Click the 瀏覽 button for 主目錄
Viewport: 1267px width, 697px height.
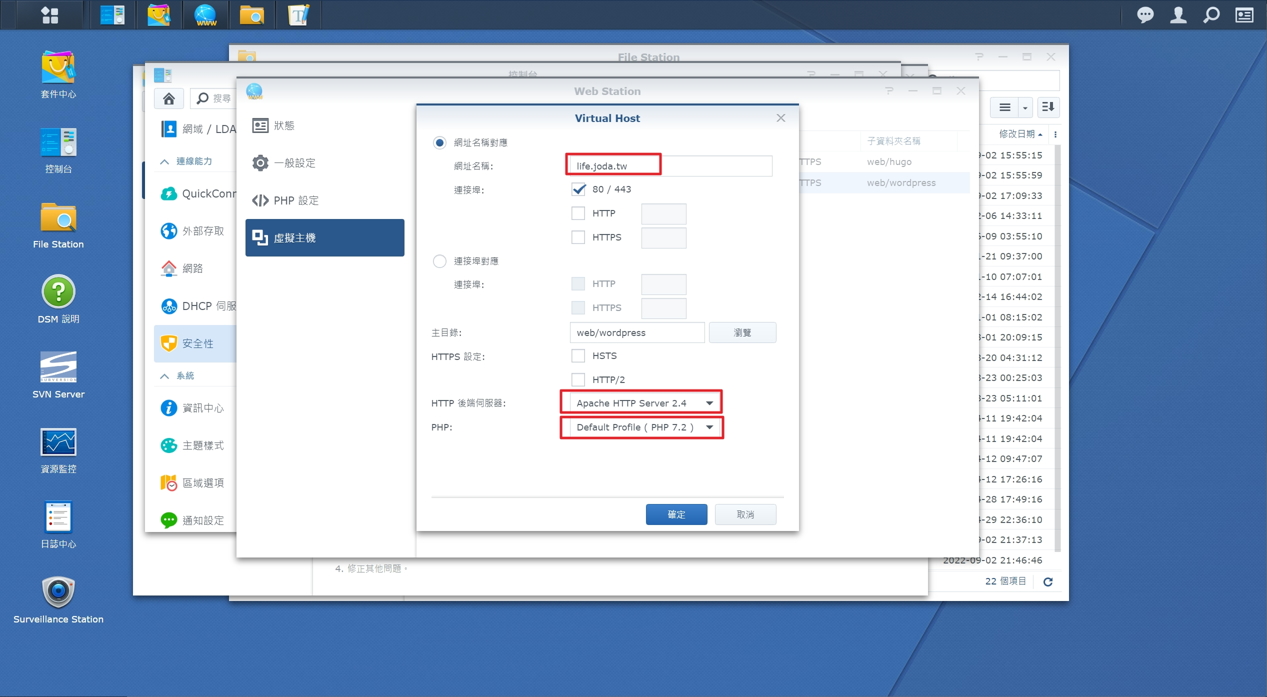tap(742, 333)
